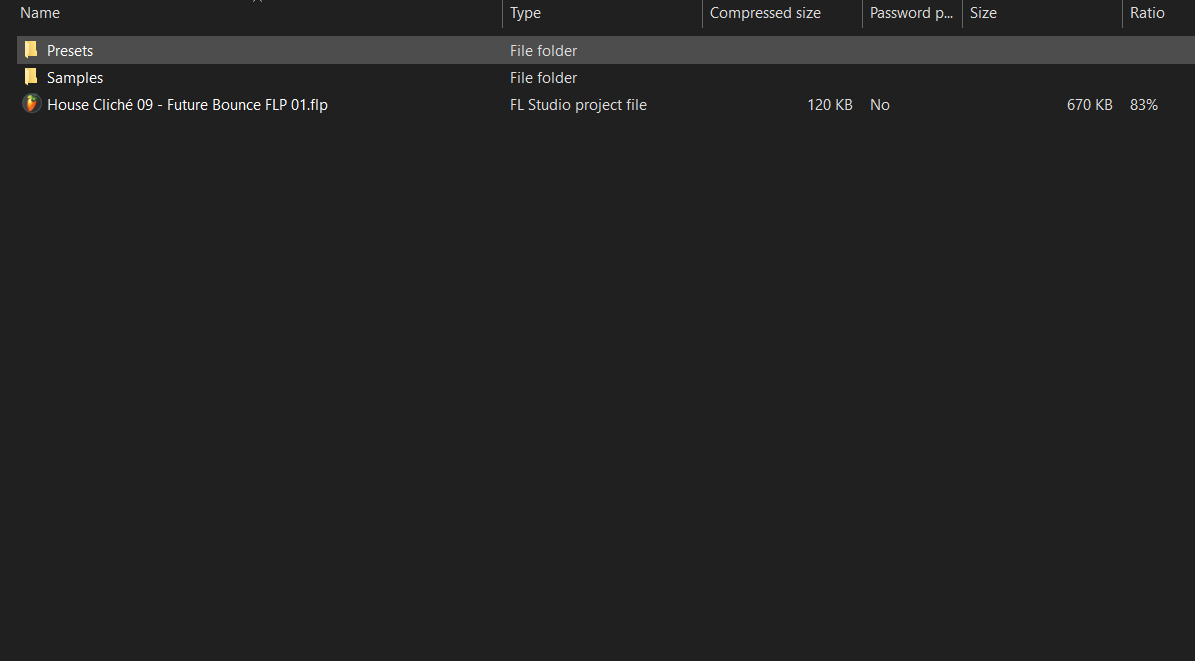
Task: Select the House Cliché 09 .flp filename
Action: tap(187, 105)
